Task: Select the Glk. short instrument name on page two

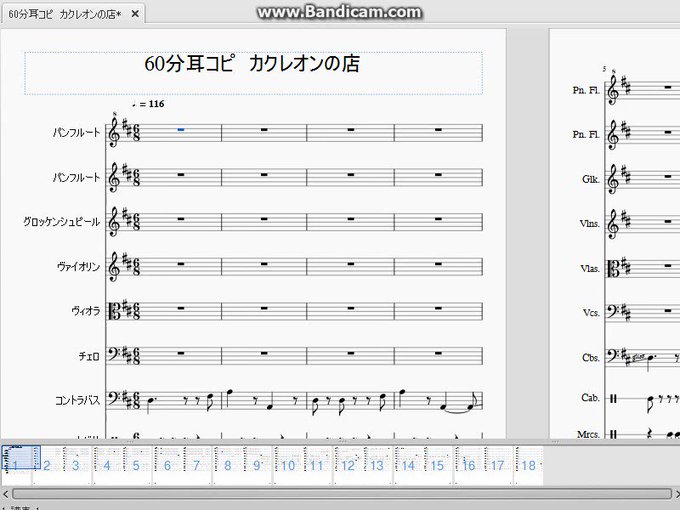Action: 591,179
